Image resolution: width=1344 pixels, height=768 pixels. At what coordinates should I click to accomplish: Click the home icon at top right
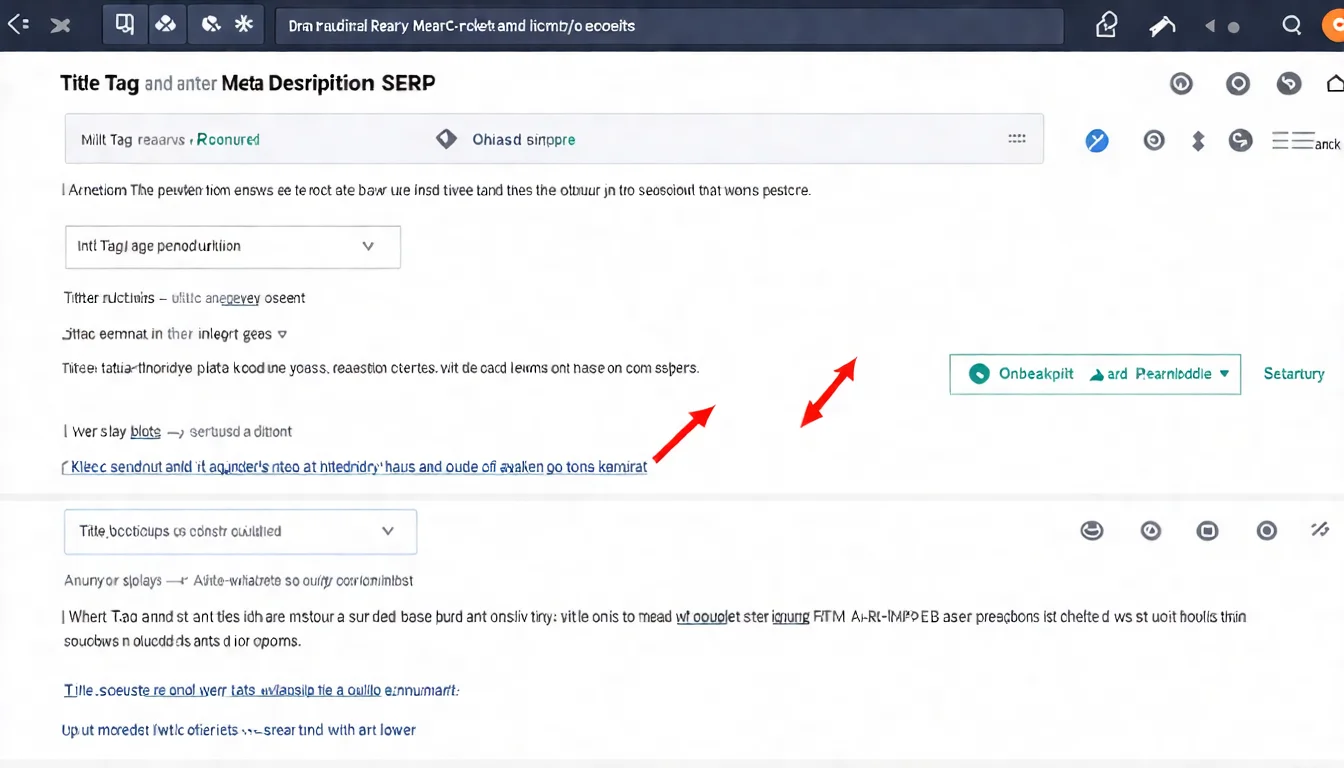click(x=1334, y=85)
